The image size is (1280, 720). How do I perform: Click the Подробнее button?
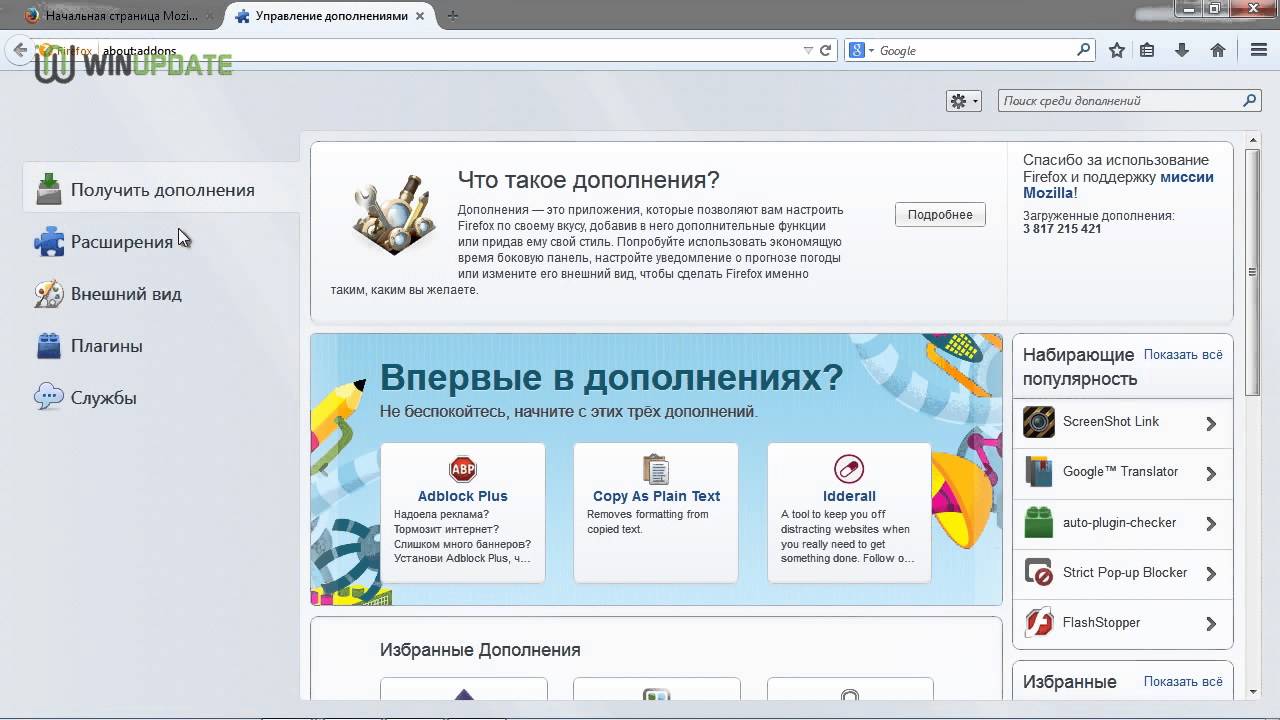[x=940, y=214]
